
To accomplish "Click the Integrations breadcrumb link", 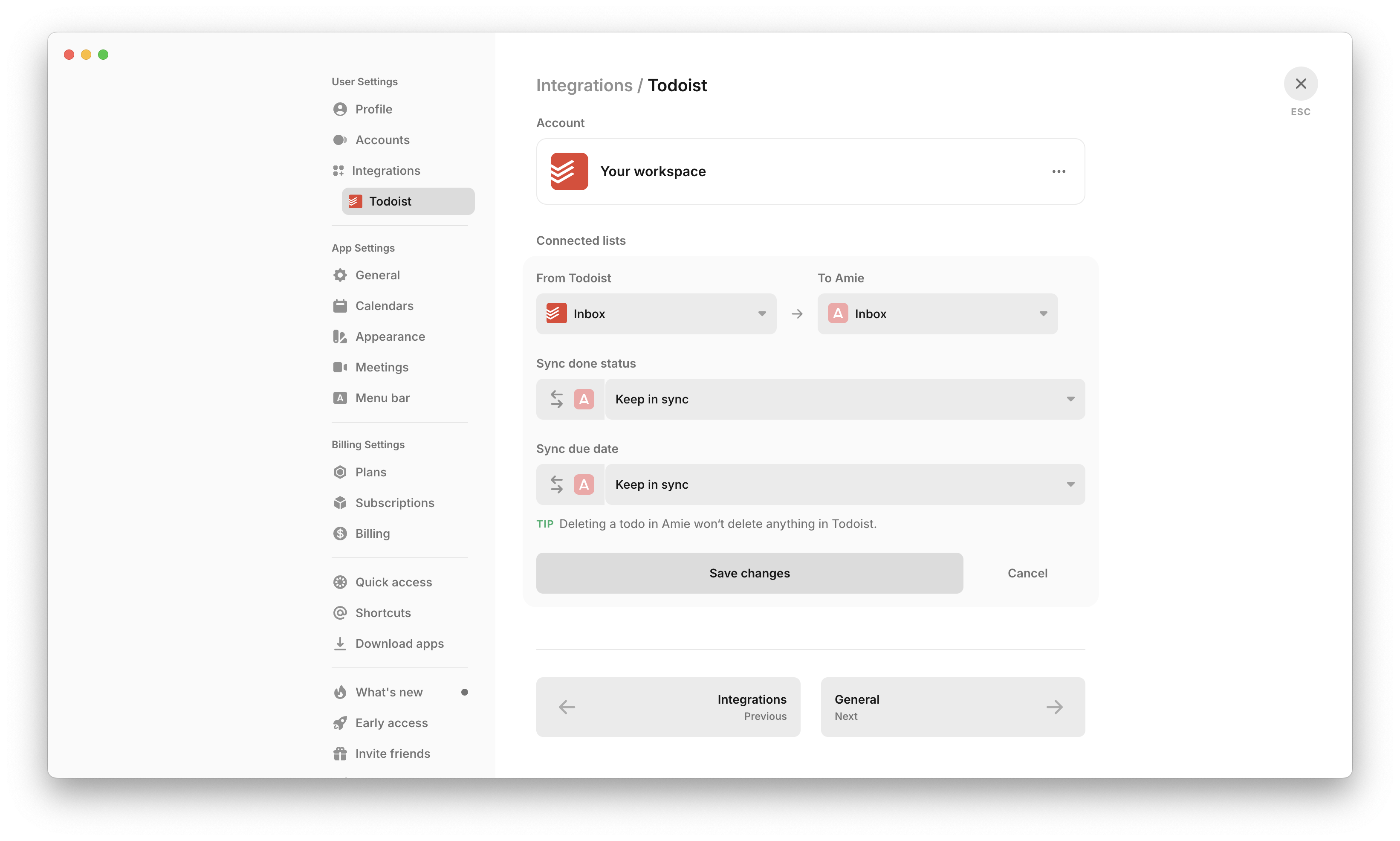I will 584,86.
